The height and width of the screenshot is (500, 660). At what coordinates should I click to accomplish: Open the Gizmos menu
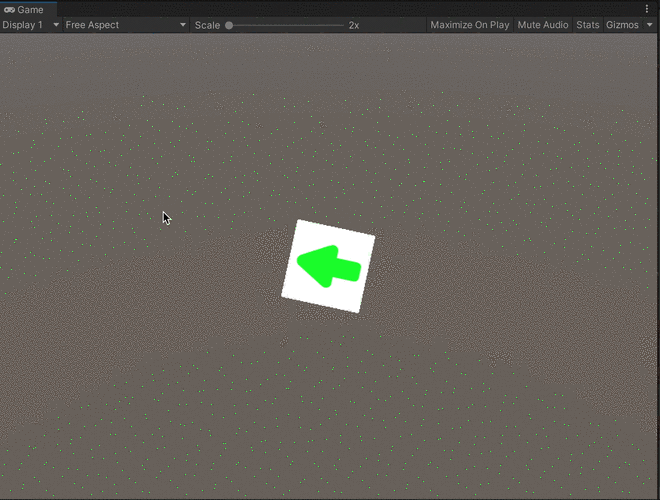click(x=622, y=25)
